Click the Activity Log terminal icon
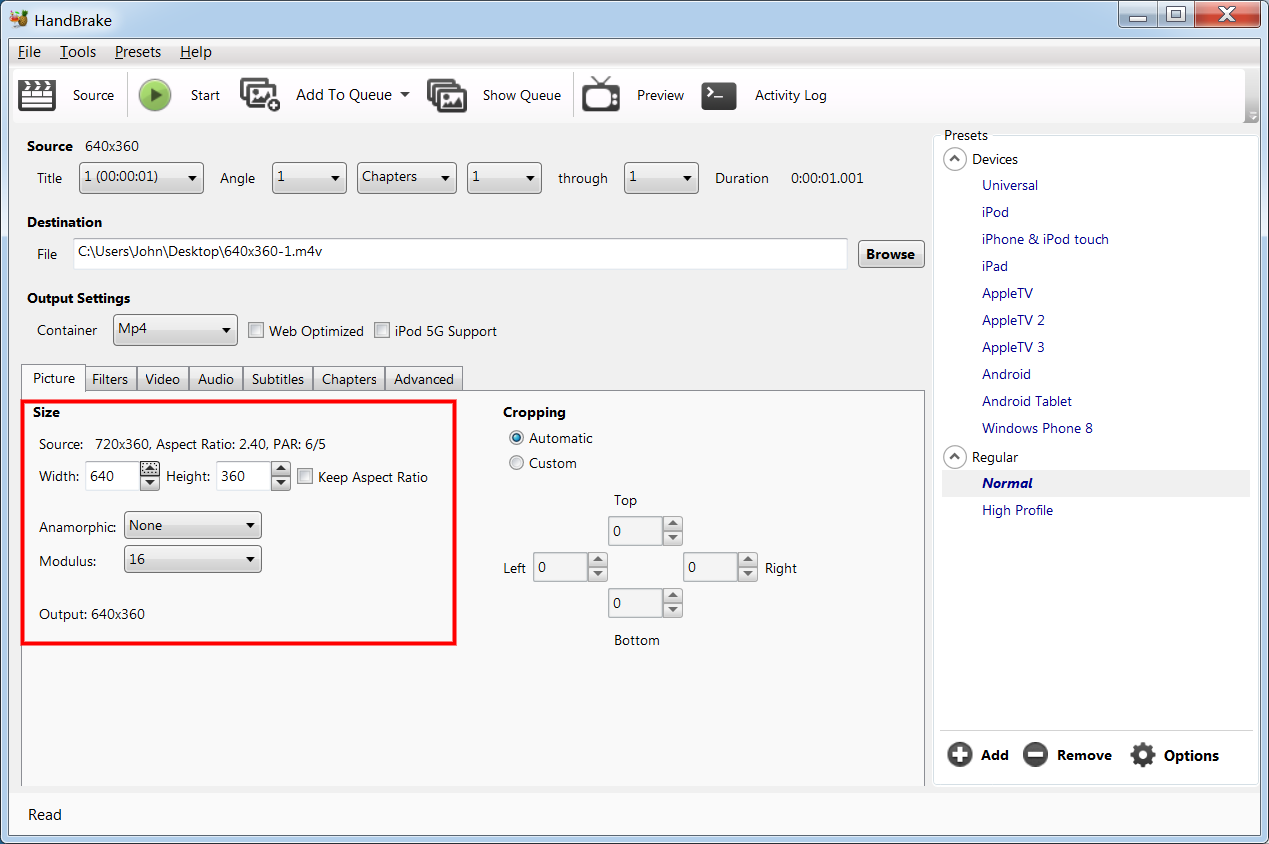This screenshot has height=844, width=1269. coord(719,95)
